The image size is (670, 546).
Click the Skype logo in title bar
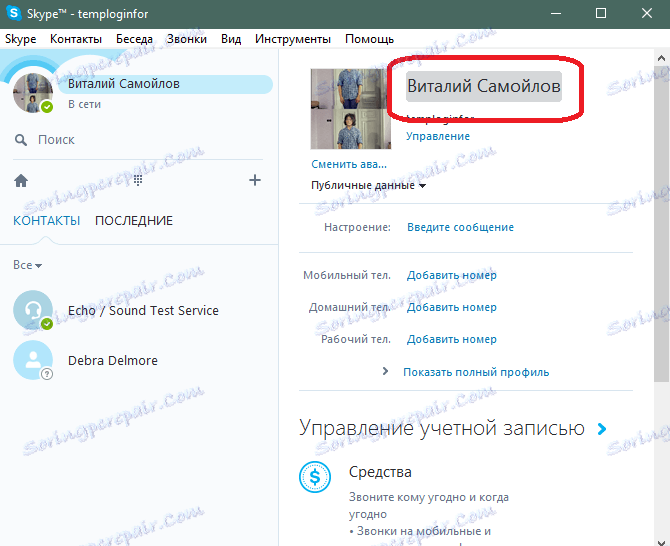click(x=14, y=13)
